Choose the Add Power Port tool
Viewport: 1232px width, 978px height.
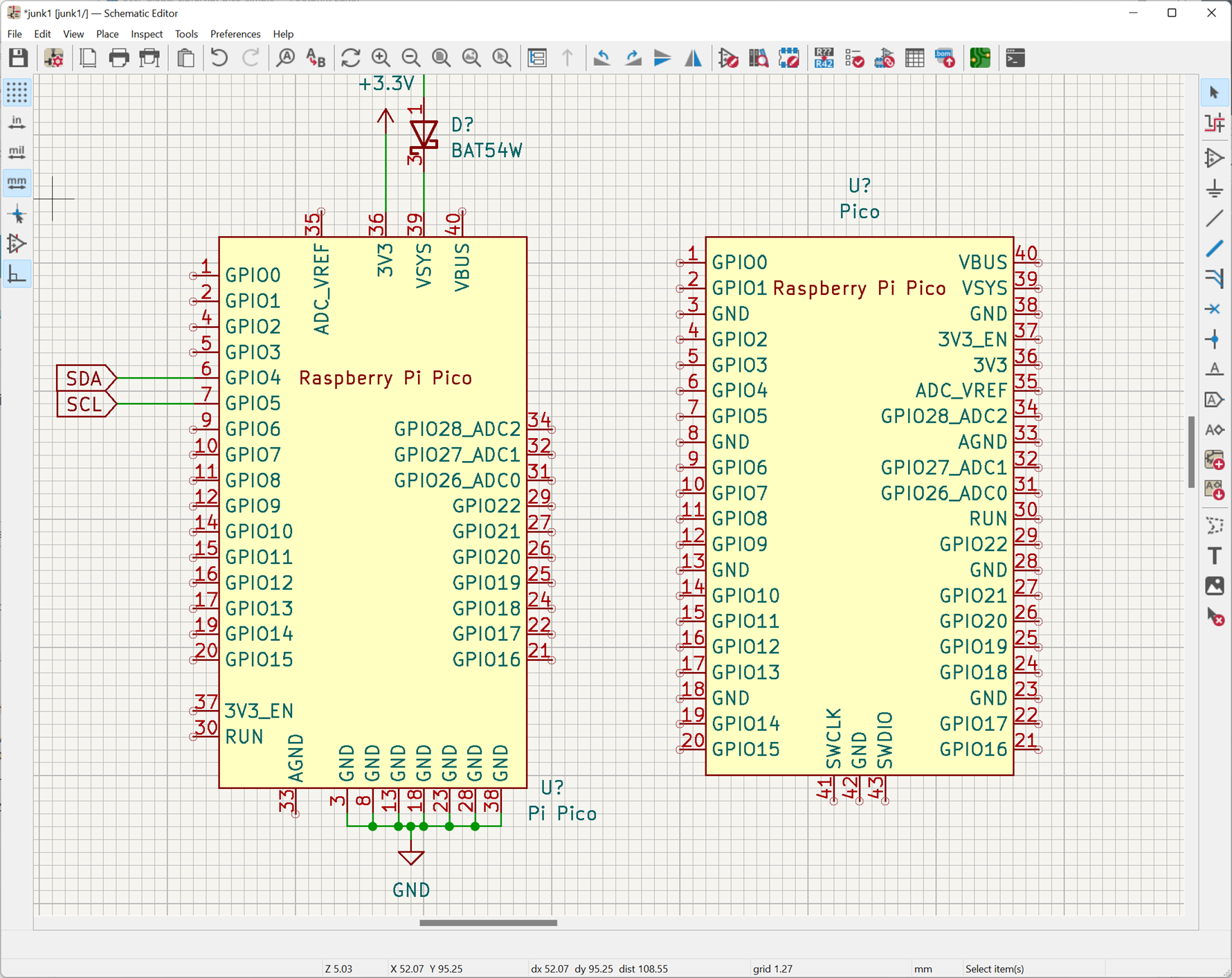tap(1215, 189)
